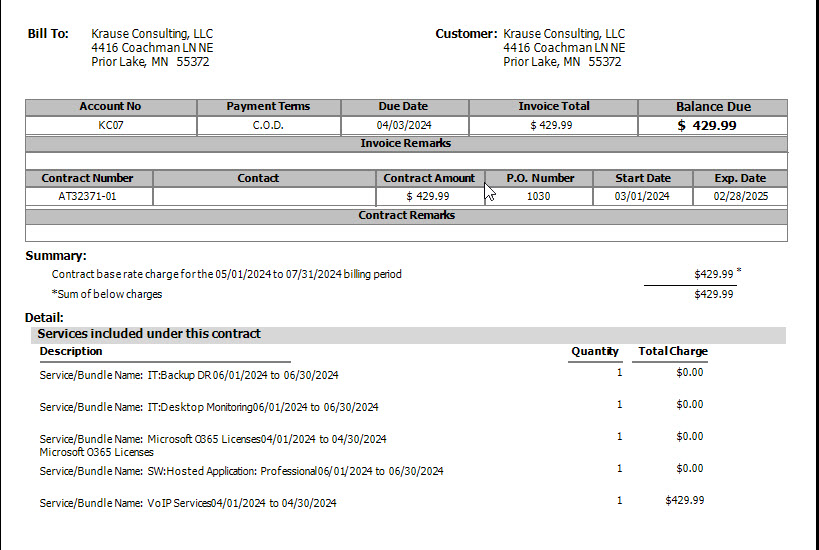Click the empty Contract Remarks field
Image resolution: width=819 pixels, height=550 pixels.
[406, 233]
